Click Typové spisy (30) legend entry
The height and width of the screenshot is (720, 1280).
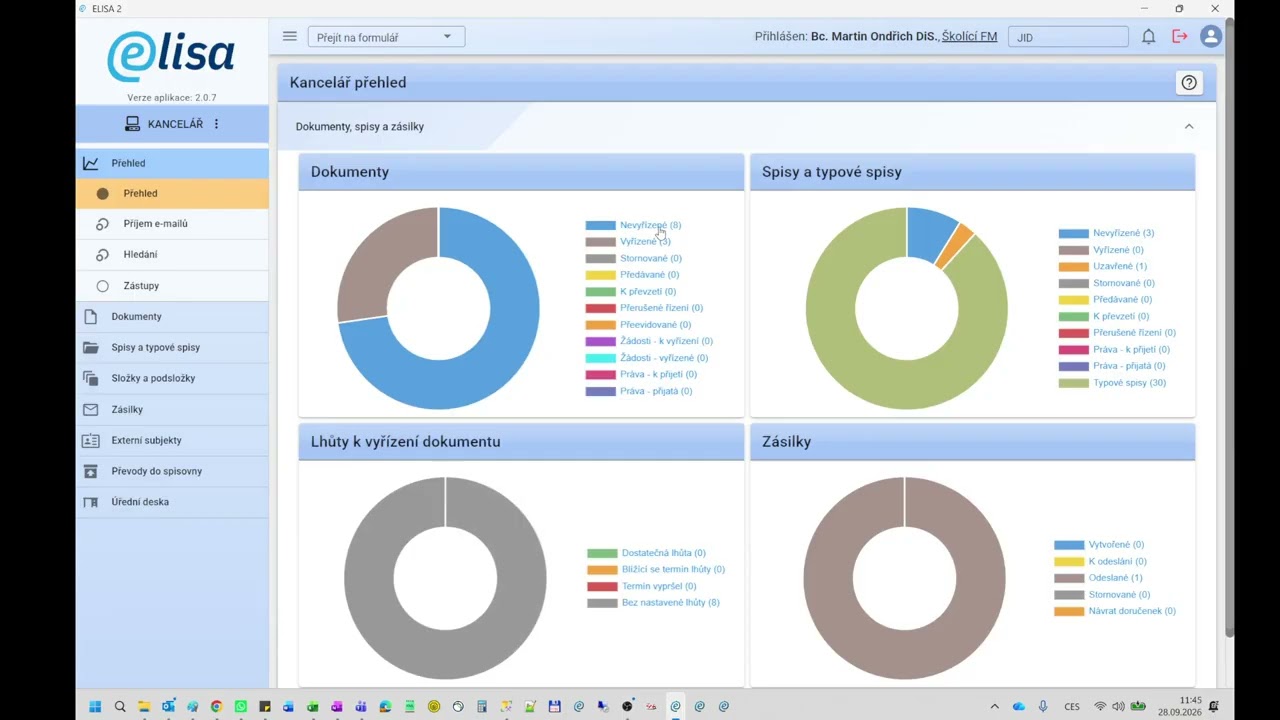(x=1129, y=383)
